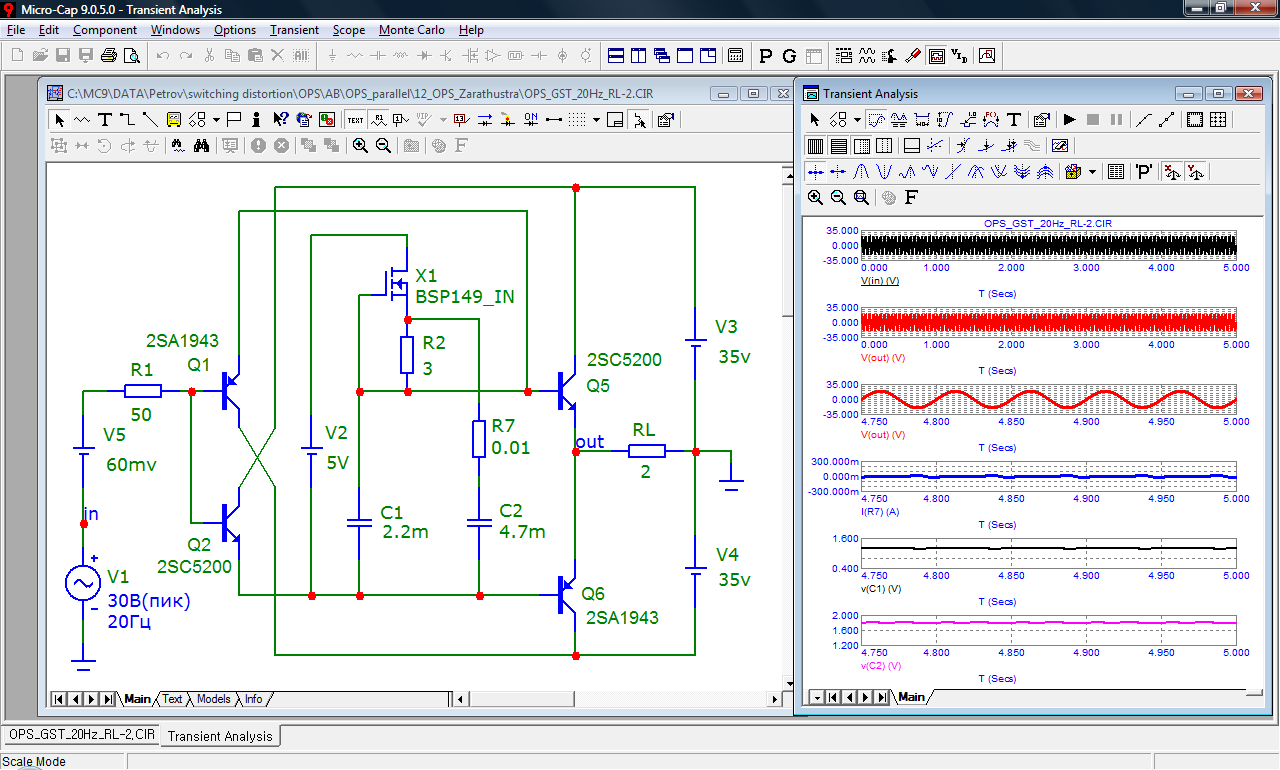The height and width of the screenshot is (770, 1280).
Task: Click the Ground component icon in main toolbar
Action: (x=332, y=55)
